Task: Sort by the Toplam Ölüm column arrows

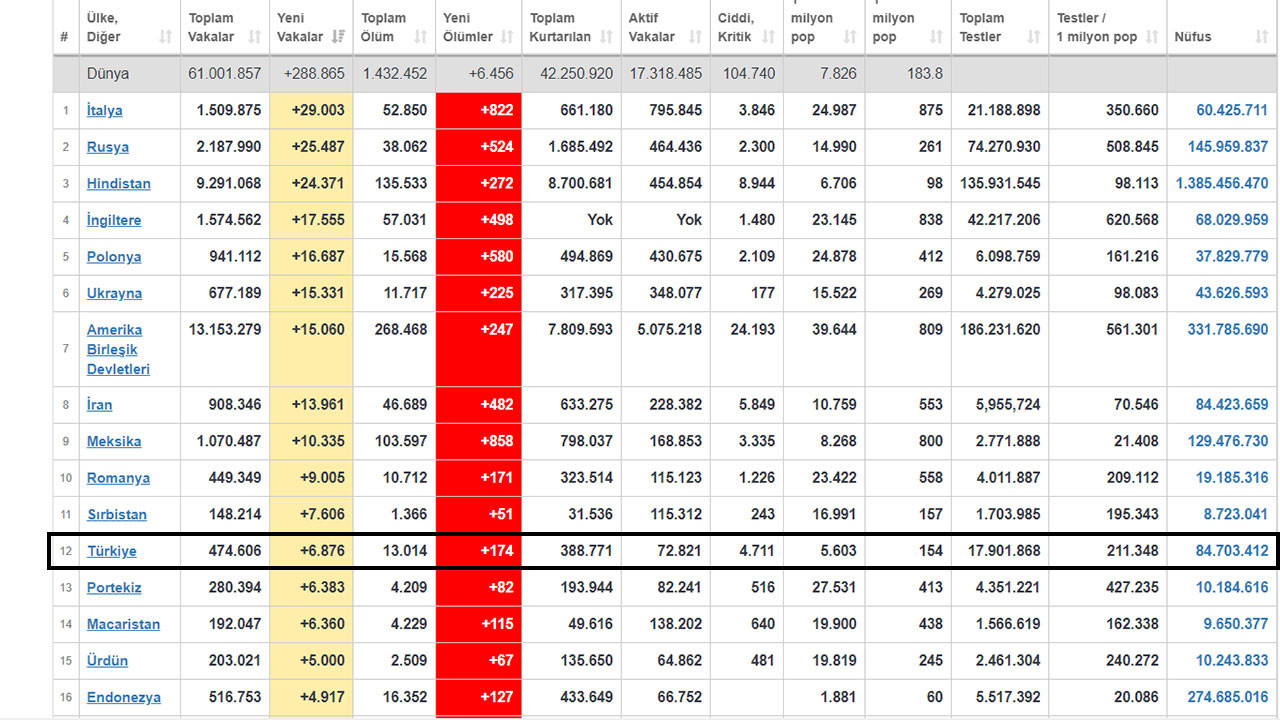Action: coord(418,37)
